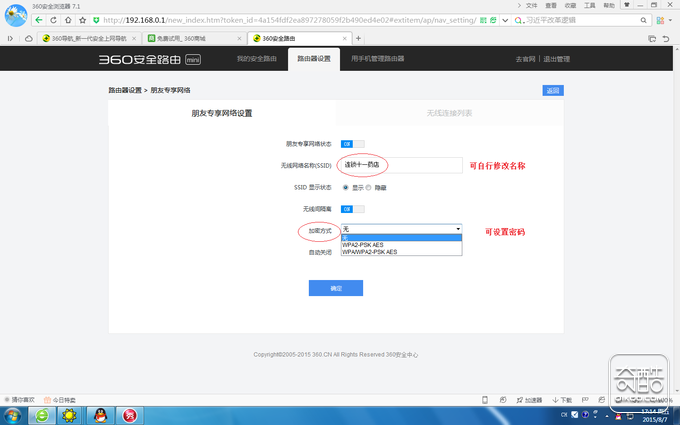680x425 pixels.
Task: Open the sidebar toggle left of tabs
Action: click(x=10, y=39)
